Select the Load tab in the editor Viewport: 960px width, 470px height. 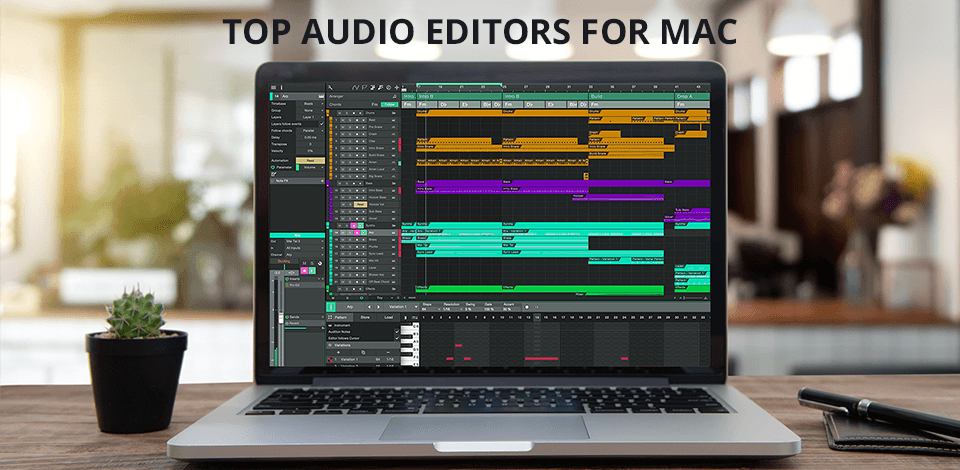(389, 318)
